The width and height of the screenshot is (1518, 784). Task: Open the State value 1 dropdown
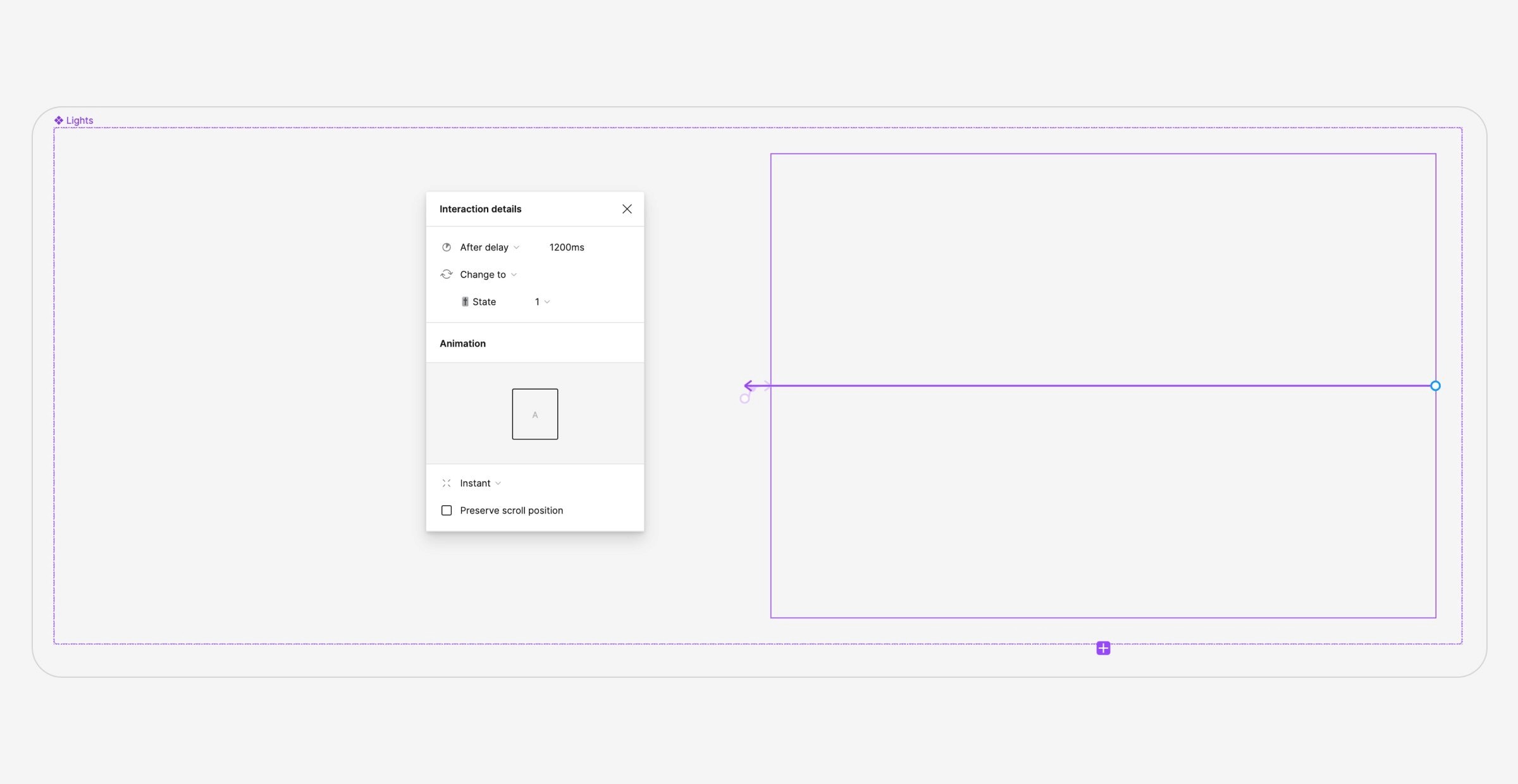(x=542, y=302)
